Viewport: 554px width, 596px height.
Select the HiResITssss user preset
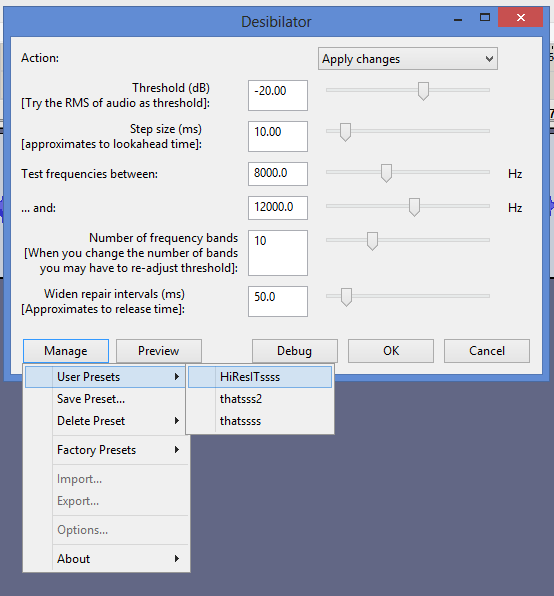click(x=260, y=377)
